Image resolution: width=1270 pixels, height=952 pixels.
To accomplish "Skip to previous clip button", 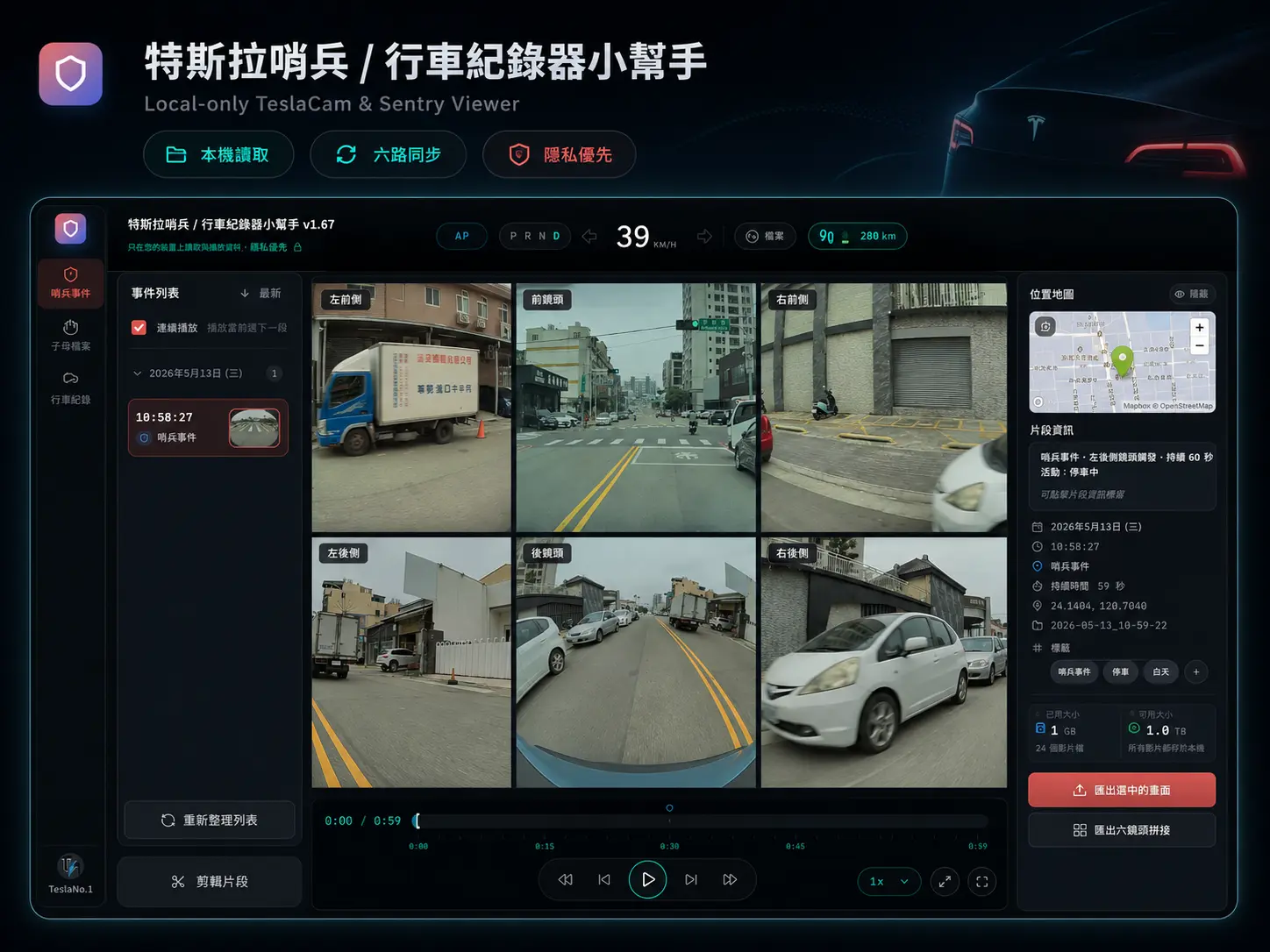I will coord(604,880).
